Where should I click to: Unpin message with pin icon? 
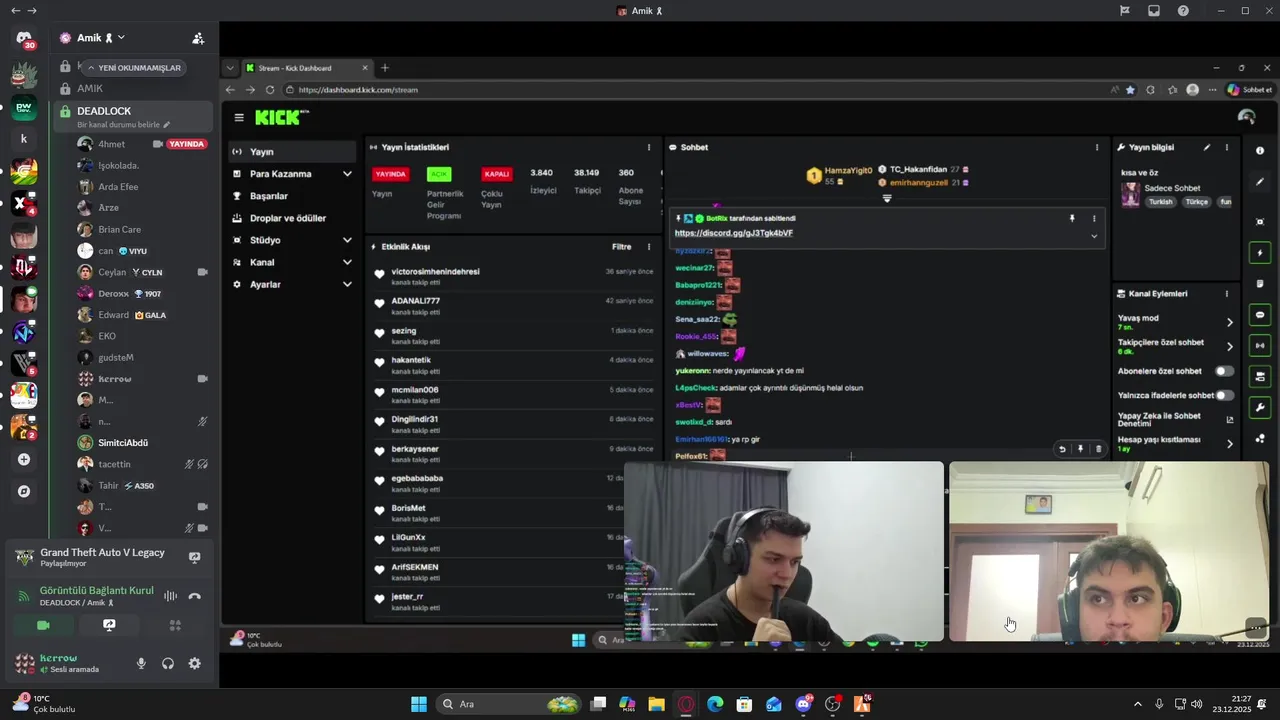point(1072,218)
